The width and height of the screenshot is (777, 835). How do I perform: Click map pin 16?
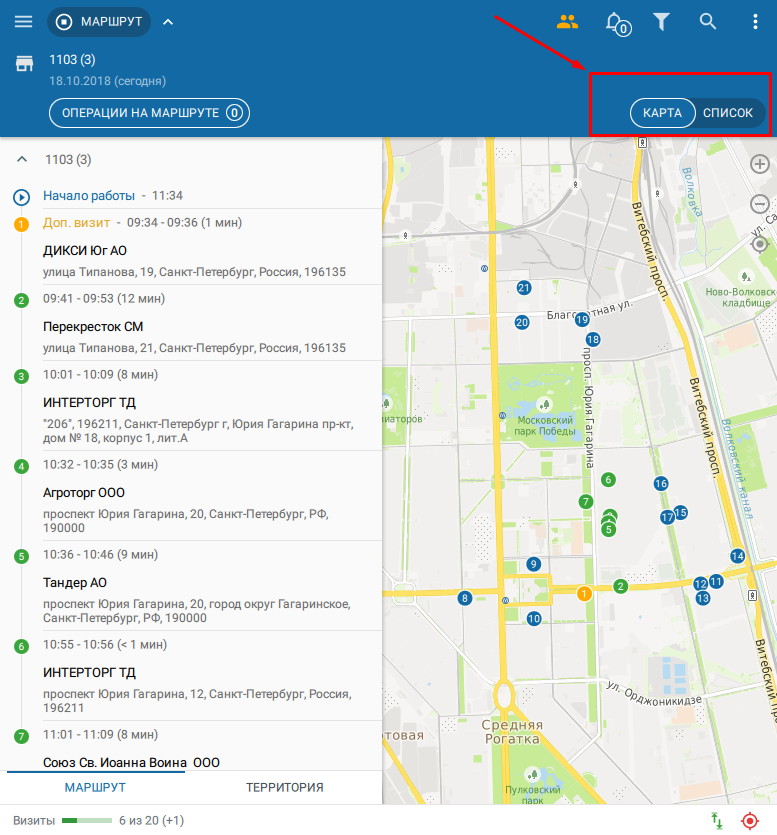pyautogui.click(x=661, y=484)
